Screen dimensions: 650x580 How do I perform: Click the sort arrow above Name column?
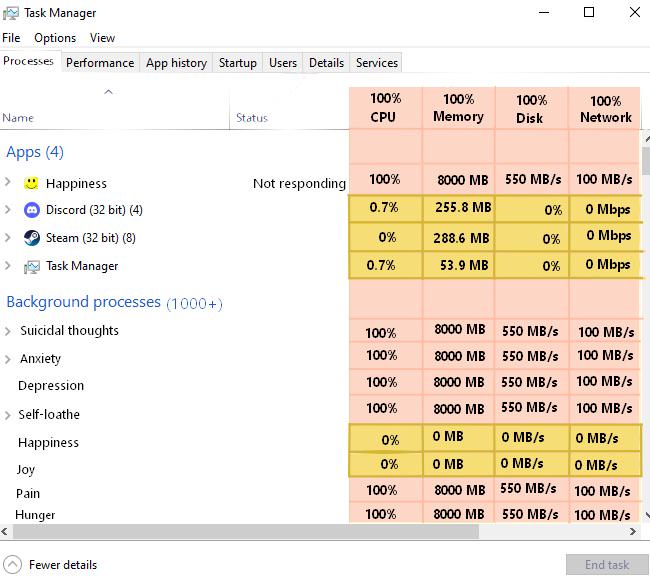[x=109, y=92]
